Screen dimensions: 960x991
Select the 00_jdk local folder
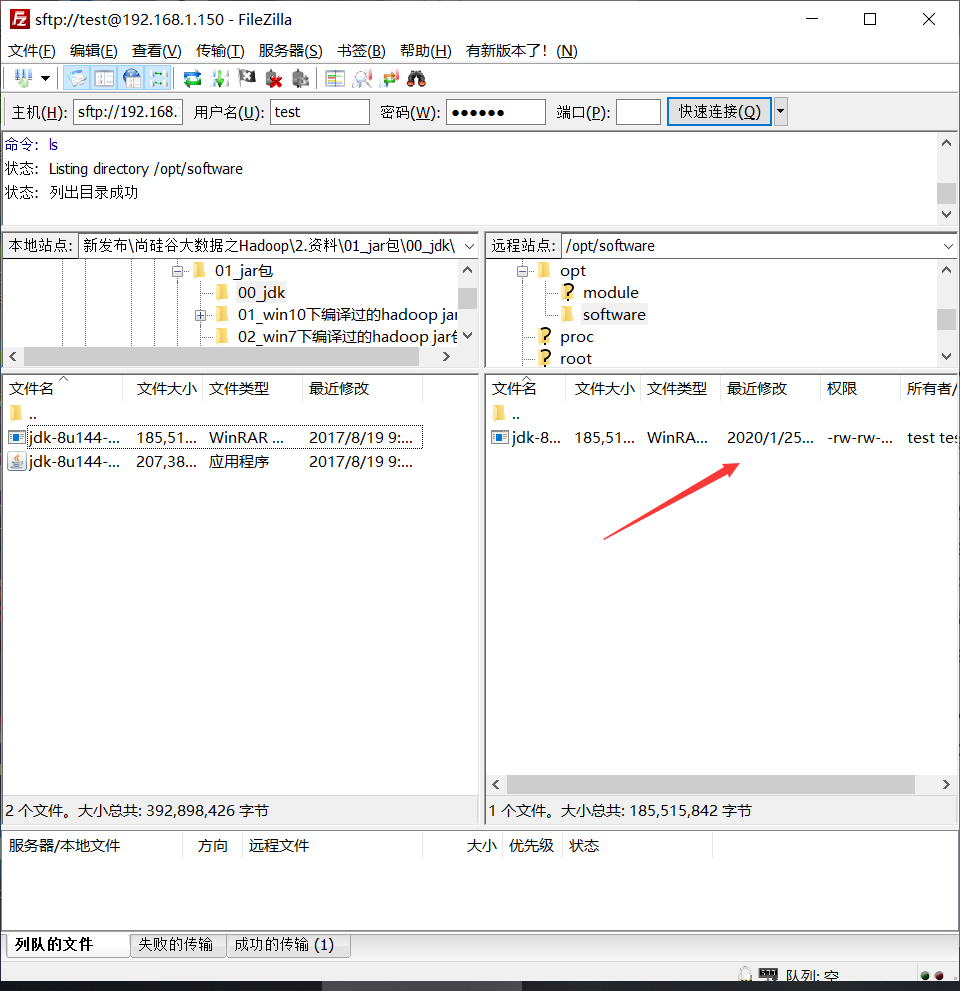pyautogui.click(x=262, y=293)
